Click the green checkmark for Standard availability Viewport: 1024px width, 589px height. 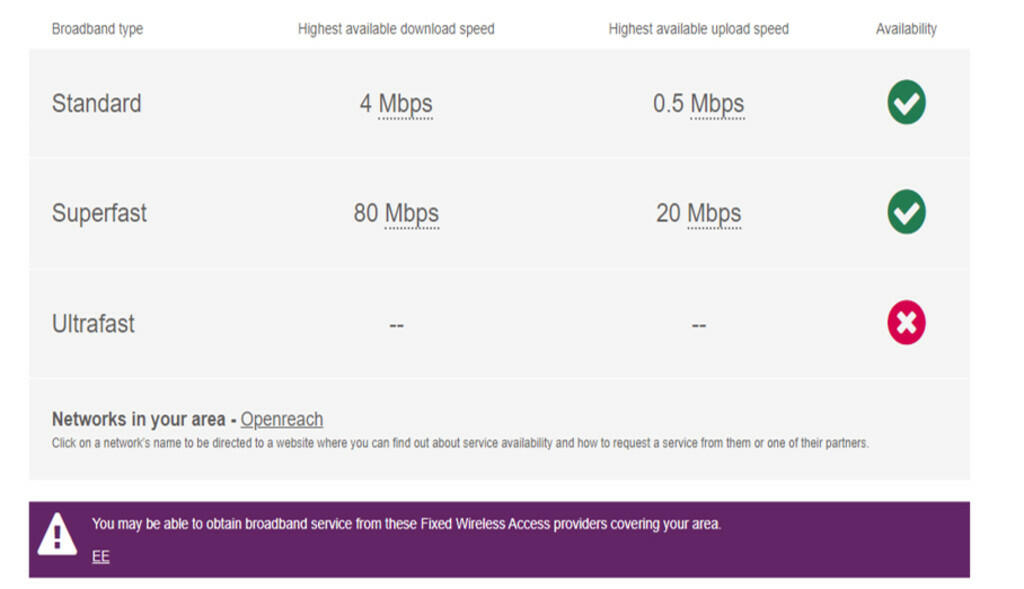point(906,102)
